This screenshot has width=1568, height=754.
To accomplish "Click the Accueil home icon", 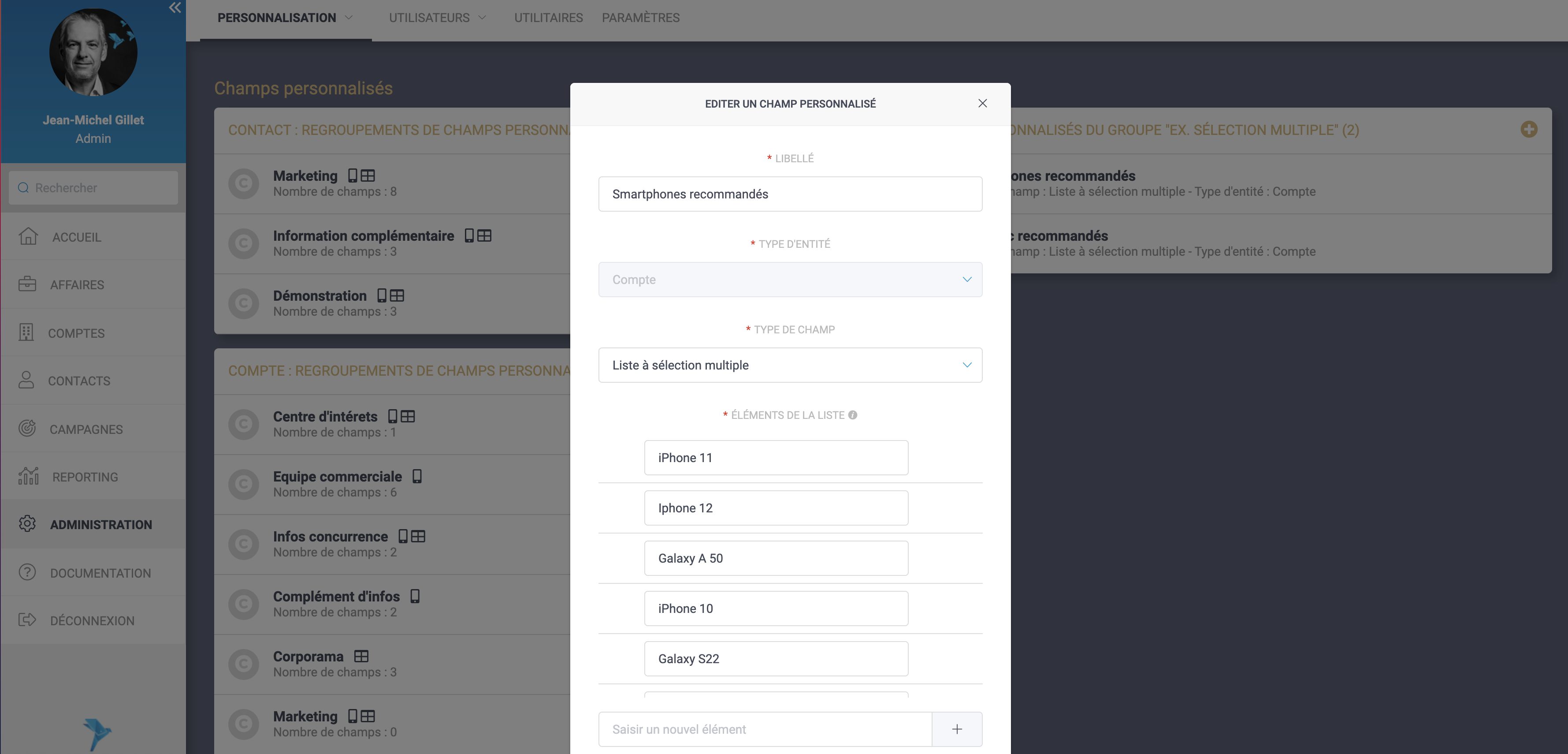I will [28, 236].
